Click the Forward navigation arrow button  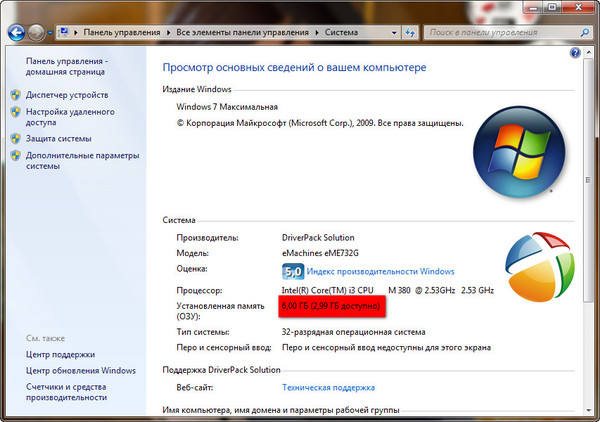(x=36, y=33)
